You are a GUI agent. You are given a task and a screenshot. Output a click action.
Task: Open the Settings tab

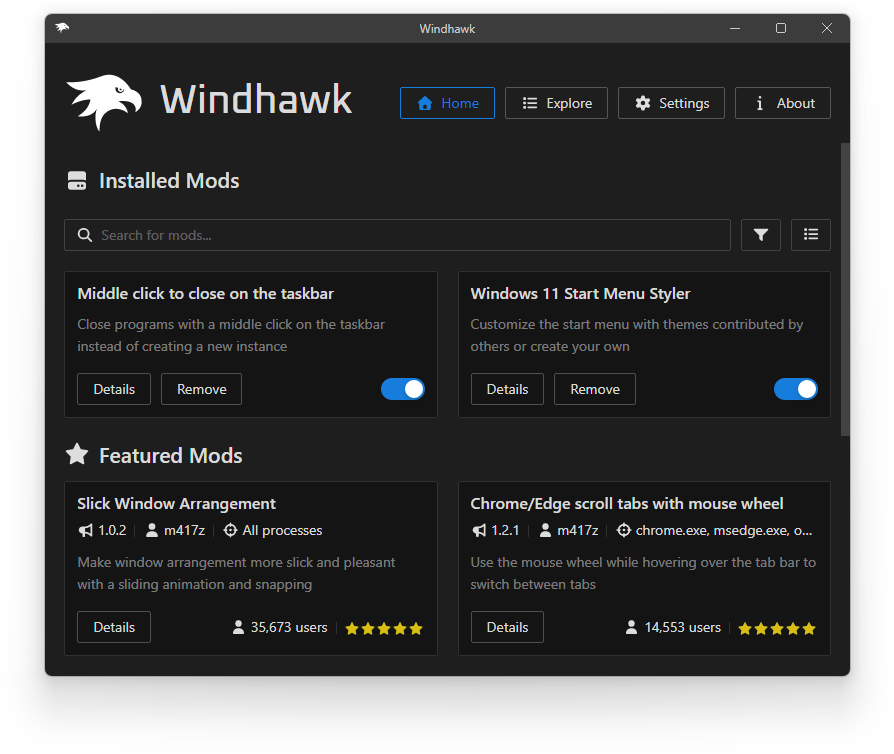[671, 103]
